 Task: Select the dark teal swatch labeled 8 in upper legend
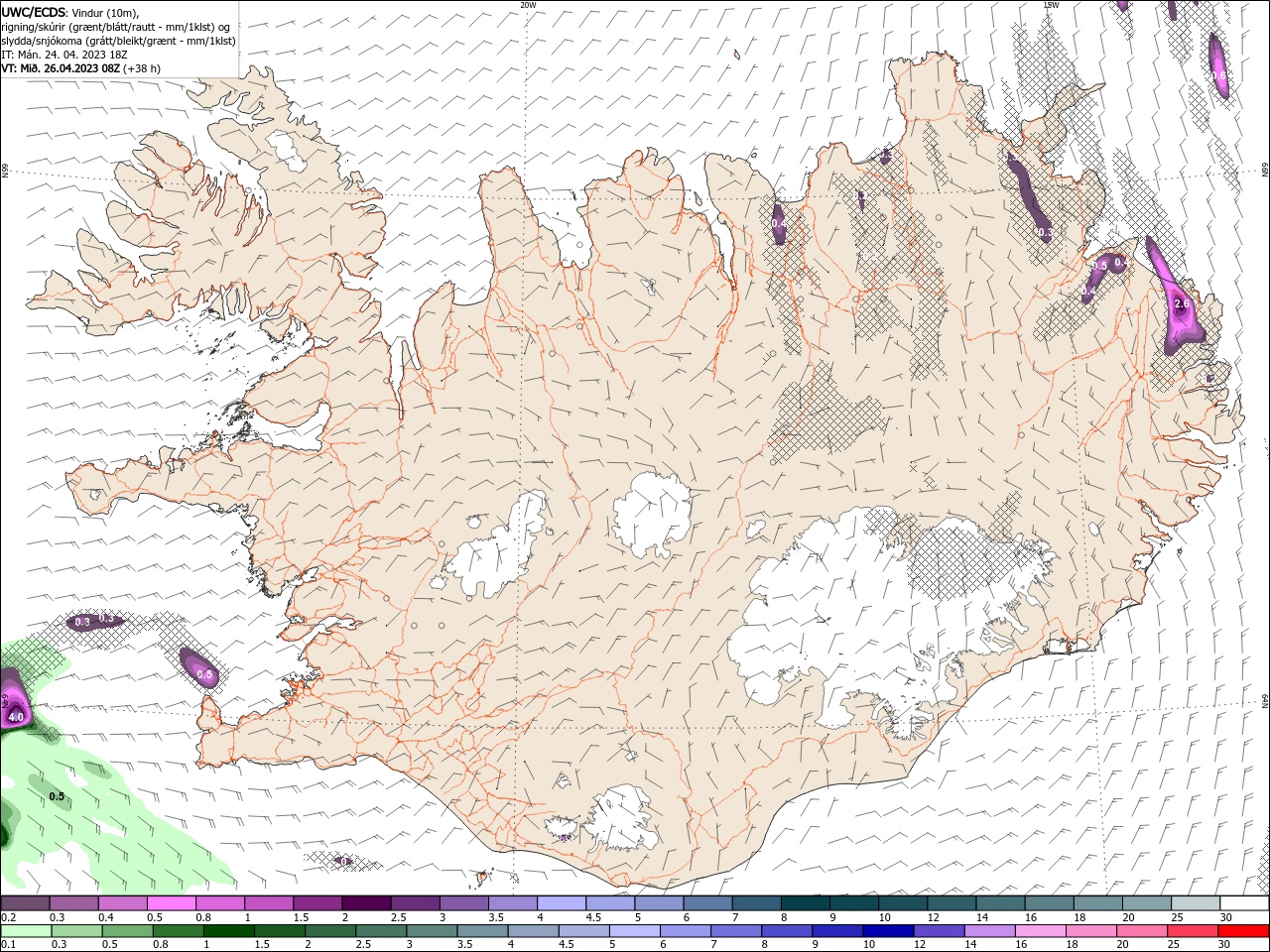tap(804, 903)
